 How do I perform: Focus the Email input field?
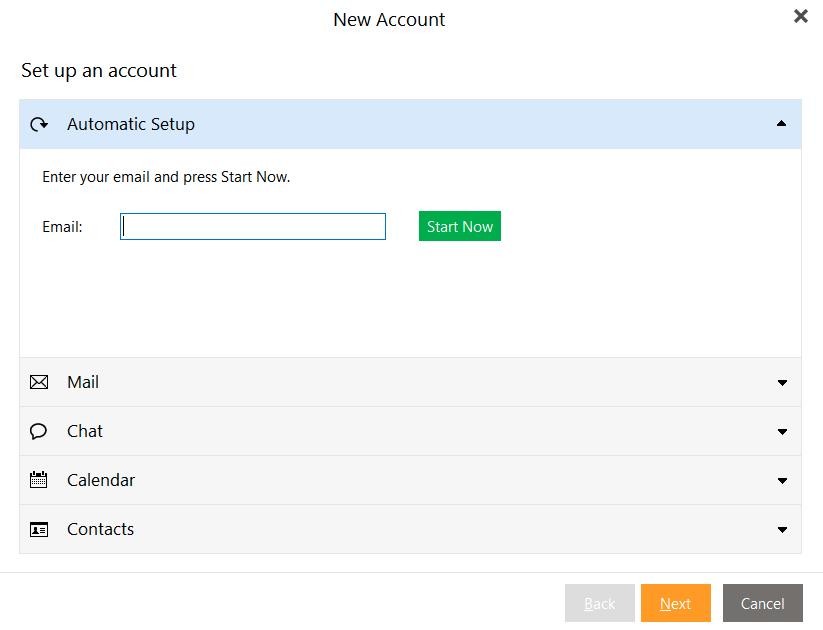(253, 226)
